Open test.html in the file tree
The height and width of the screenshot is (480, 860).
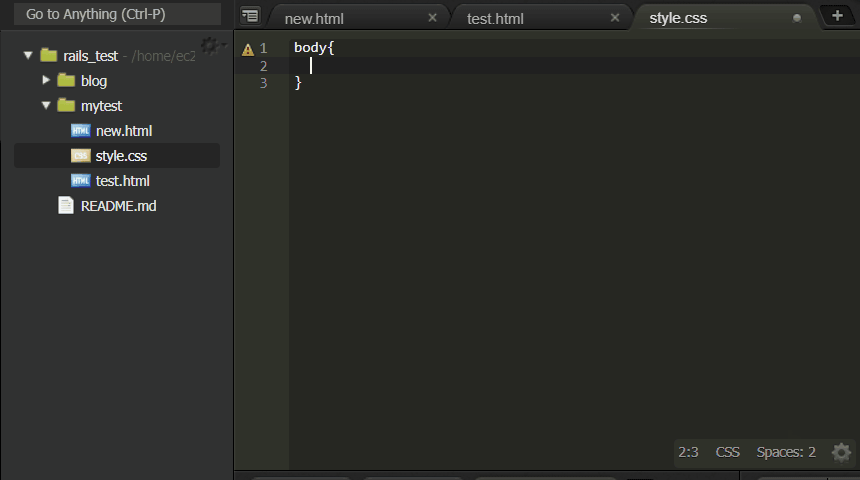coord(123,181)
